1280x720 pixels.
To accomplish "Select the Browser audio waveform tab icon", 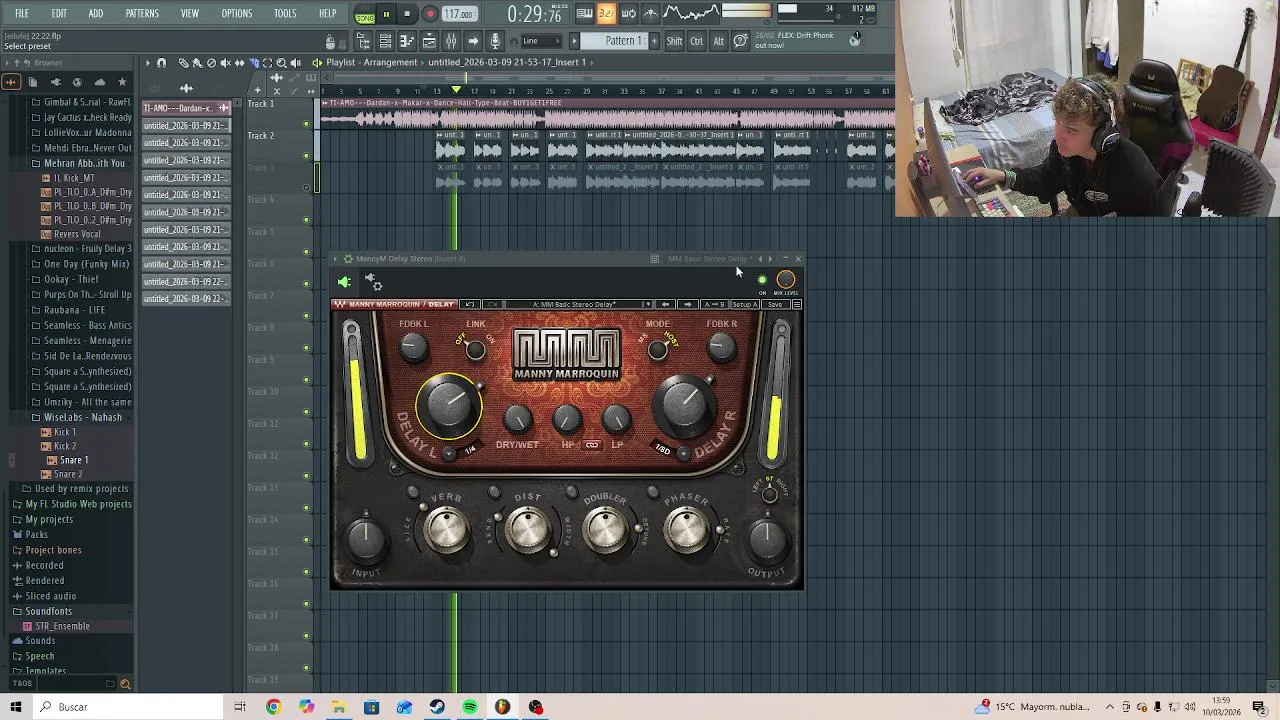I will 11,82.
